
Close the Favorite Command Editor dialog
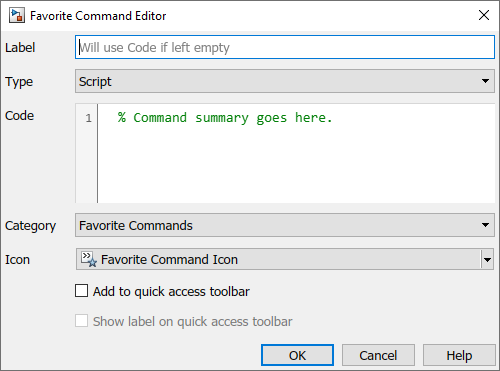(484, 15)
